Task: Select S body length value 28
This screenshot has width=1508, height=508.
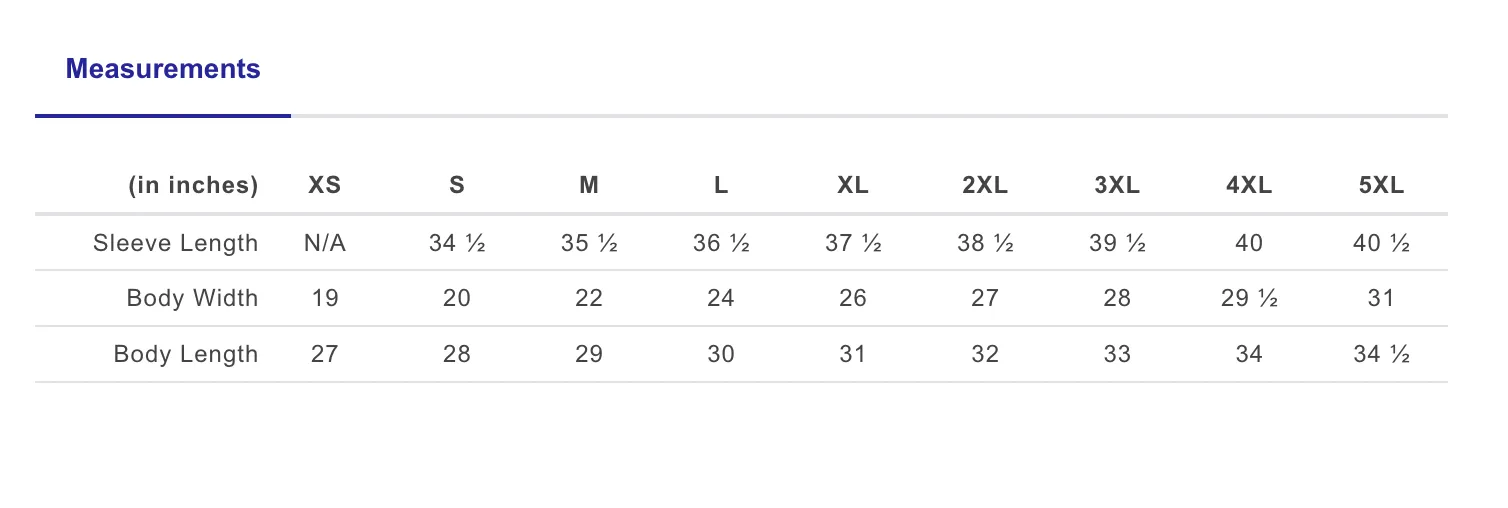Action: (x=457, y=354)
